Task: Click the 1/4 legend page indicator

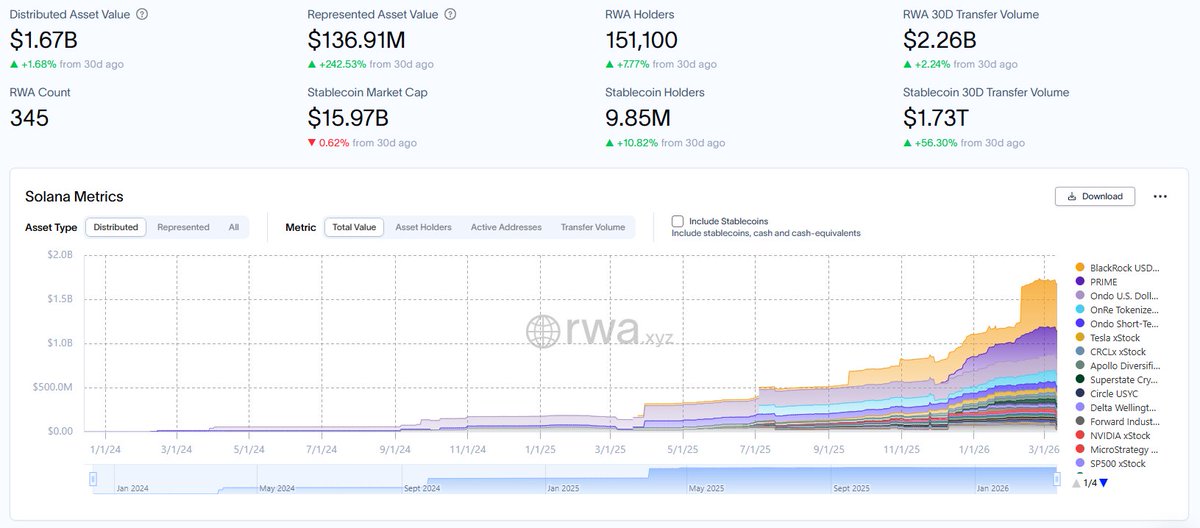Action: (1089, 483)
